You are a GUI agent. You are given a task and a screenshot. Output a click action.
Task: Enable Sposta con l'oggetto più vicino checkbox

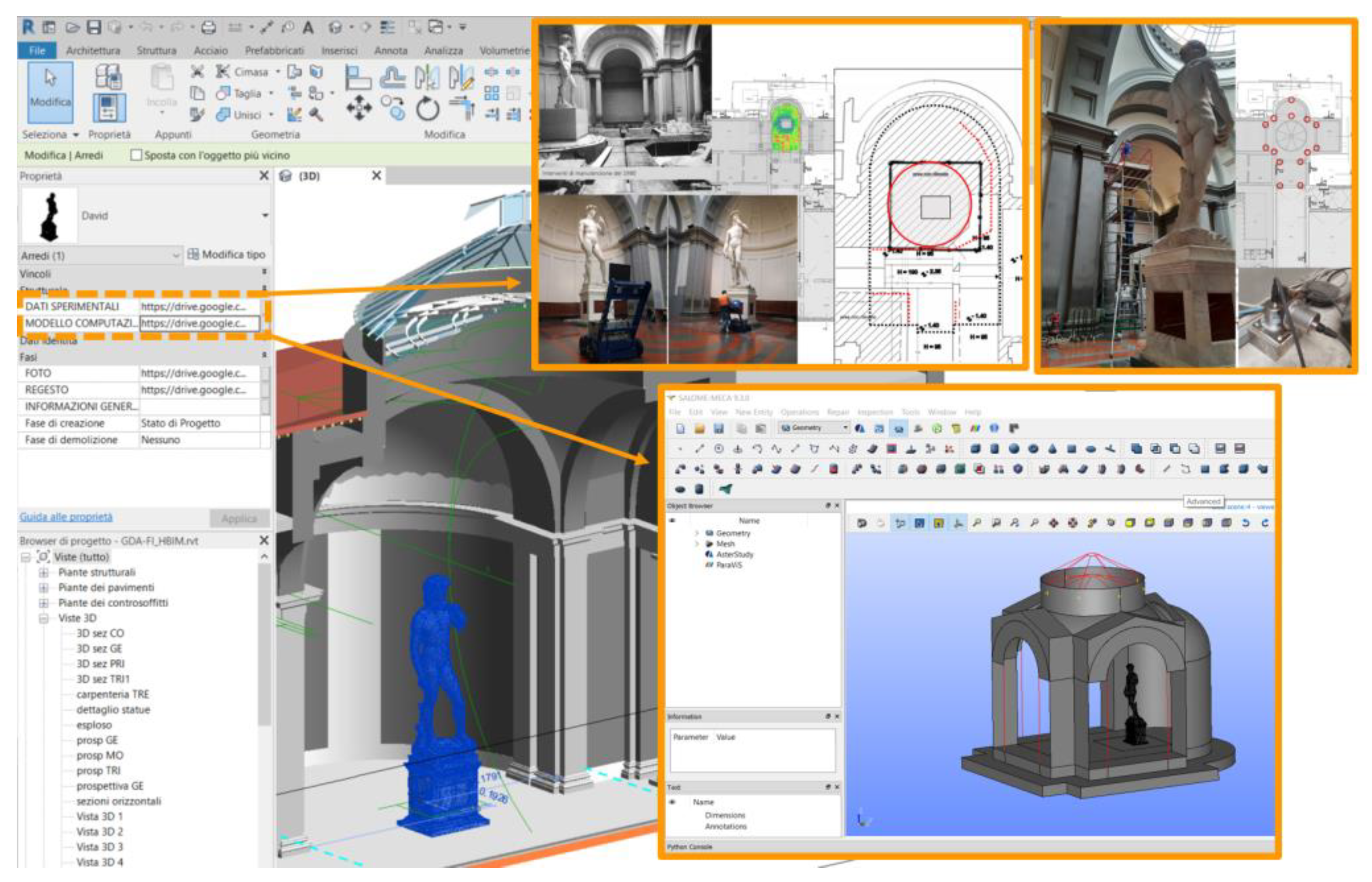coord(136,155)
